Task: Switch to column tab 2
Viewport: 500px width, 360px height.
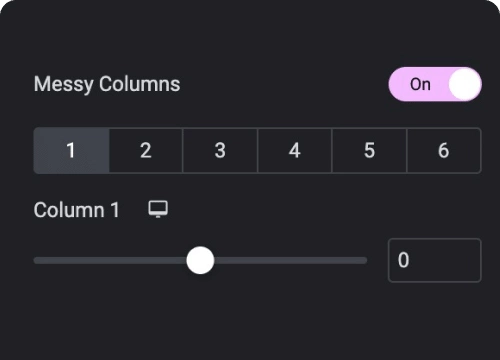Action: pyautogui.click(x=146, y=150)
